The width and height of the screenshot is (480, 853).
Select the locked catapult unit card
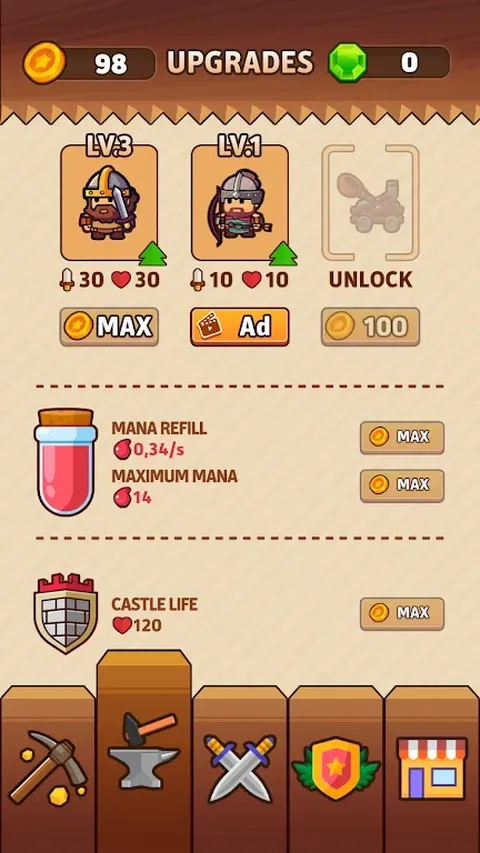coord(371,202)
